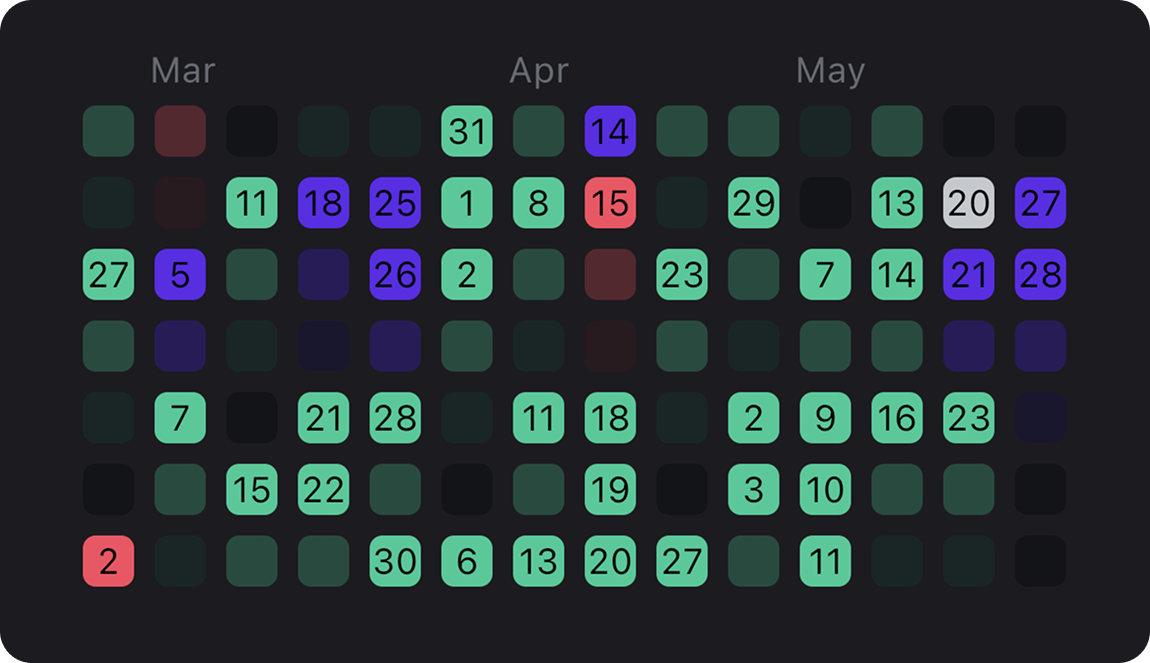Click the red March 2 cell
1150x663 pixels.
(x=107, y=562)
